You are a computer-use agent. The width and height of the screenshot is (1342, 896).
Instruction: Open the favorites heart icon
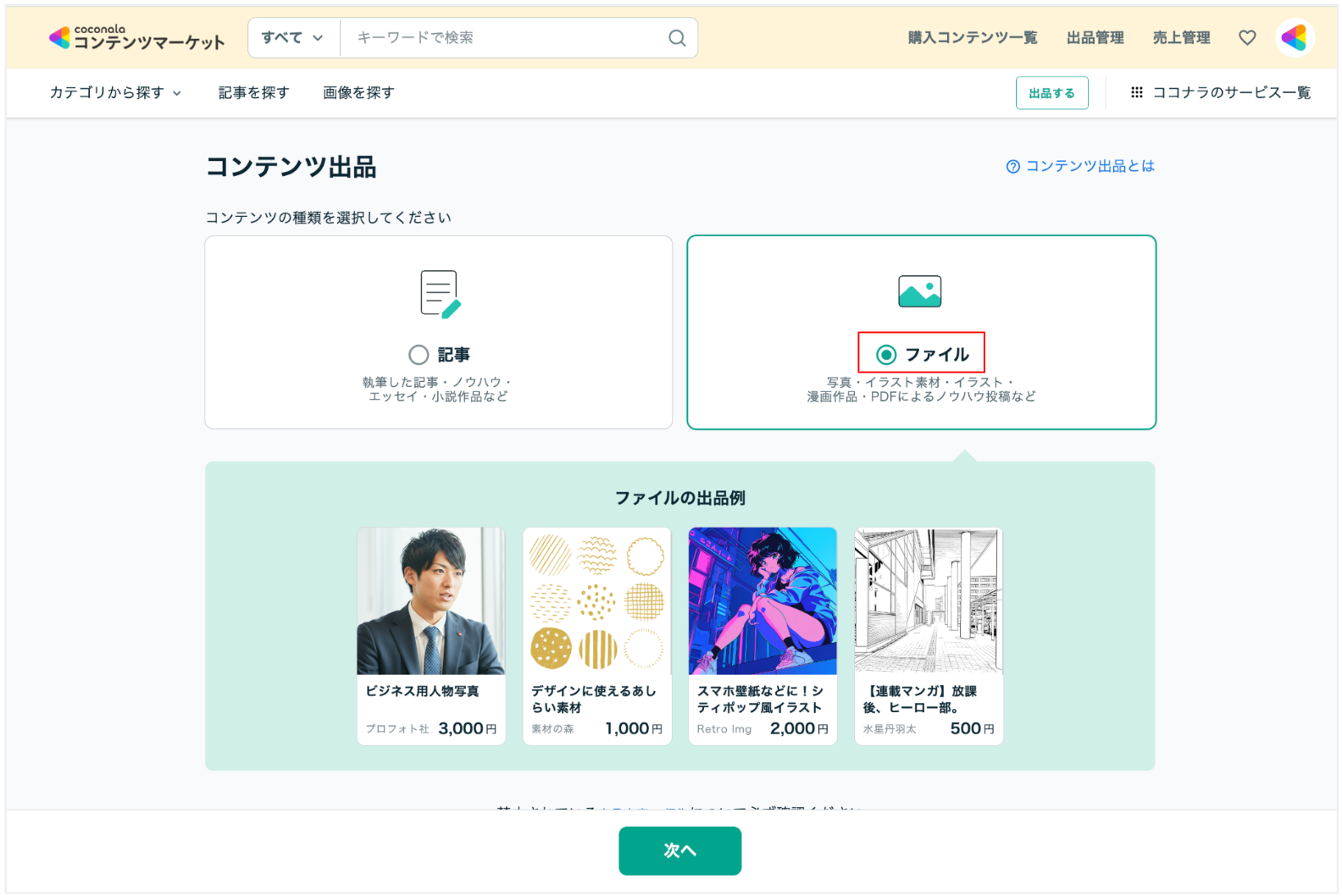pos(1246,37)
